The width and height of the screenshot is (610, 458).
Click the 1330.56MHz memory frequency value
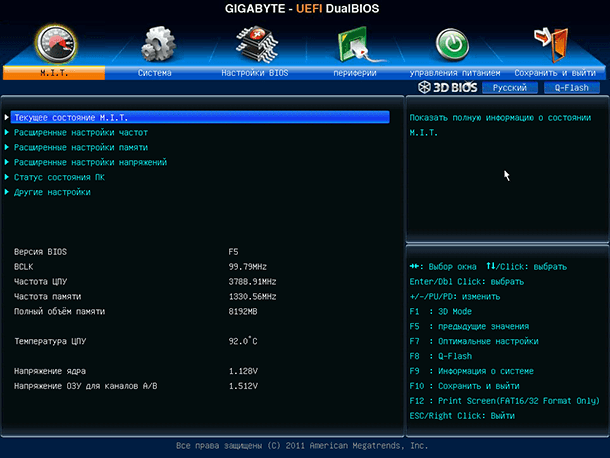click(252, 297)
